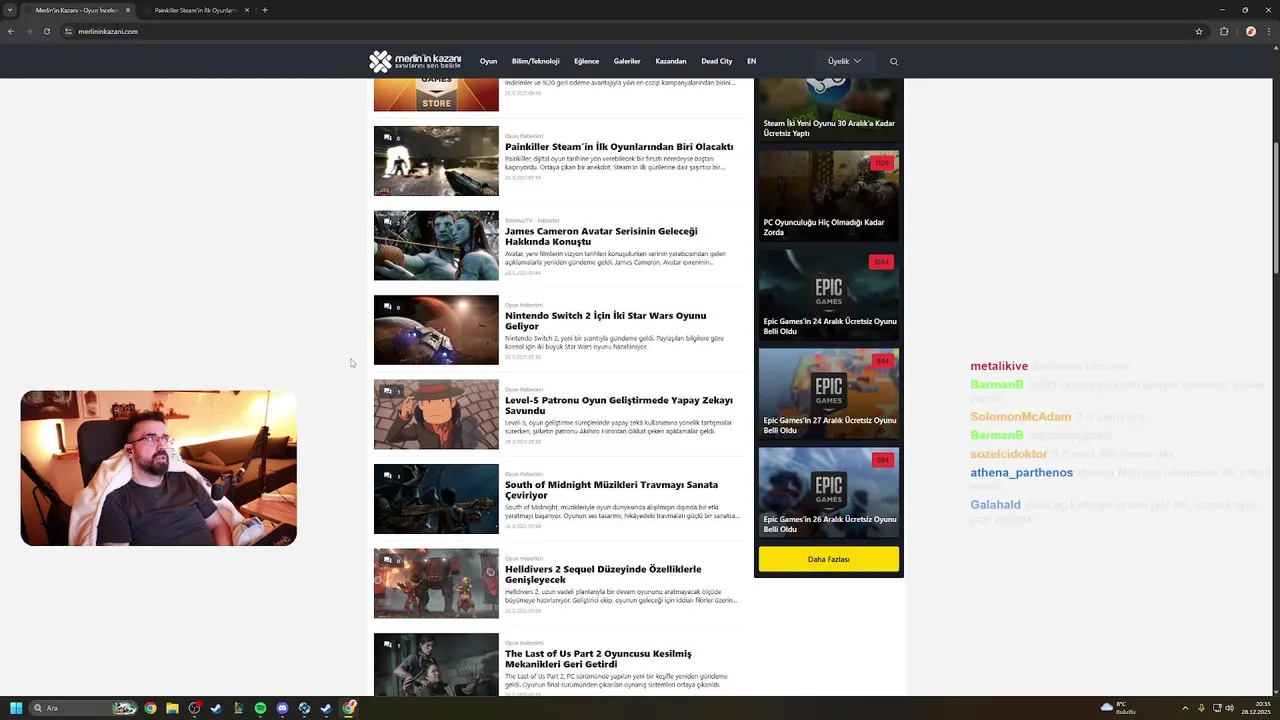Click the Sinema/TV - Haberler tag above Avatar headline
The height and width of the screenshot is (720, 1280).
(x=532, y=220)
